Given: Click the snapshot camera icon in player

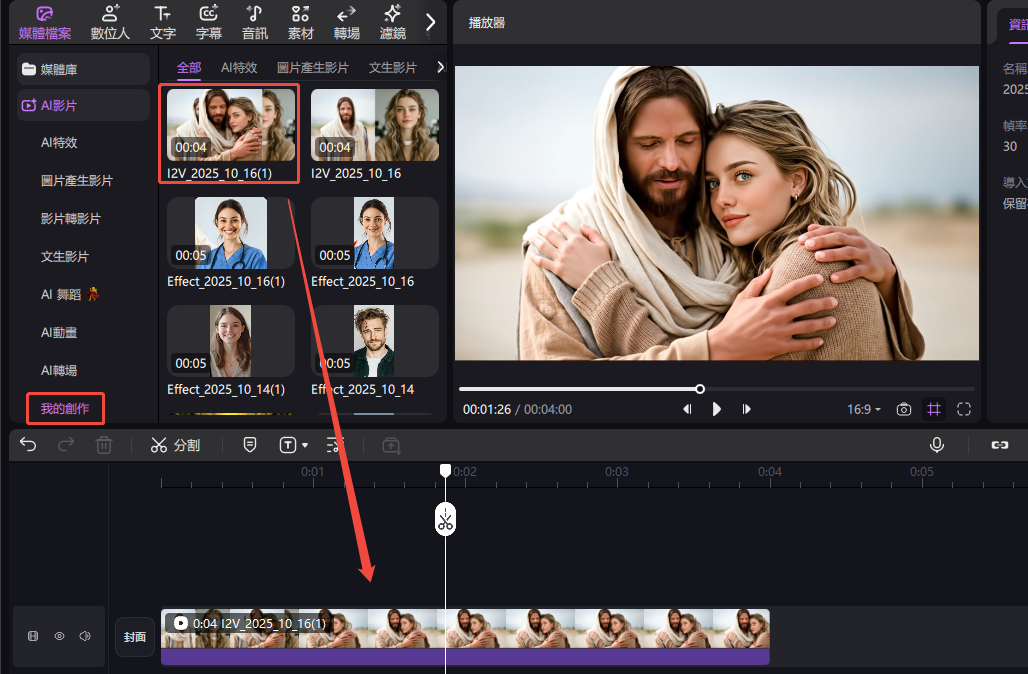Looking at the screenshot, I should point(904,409).
